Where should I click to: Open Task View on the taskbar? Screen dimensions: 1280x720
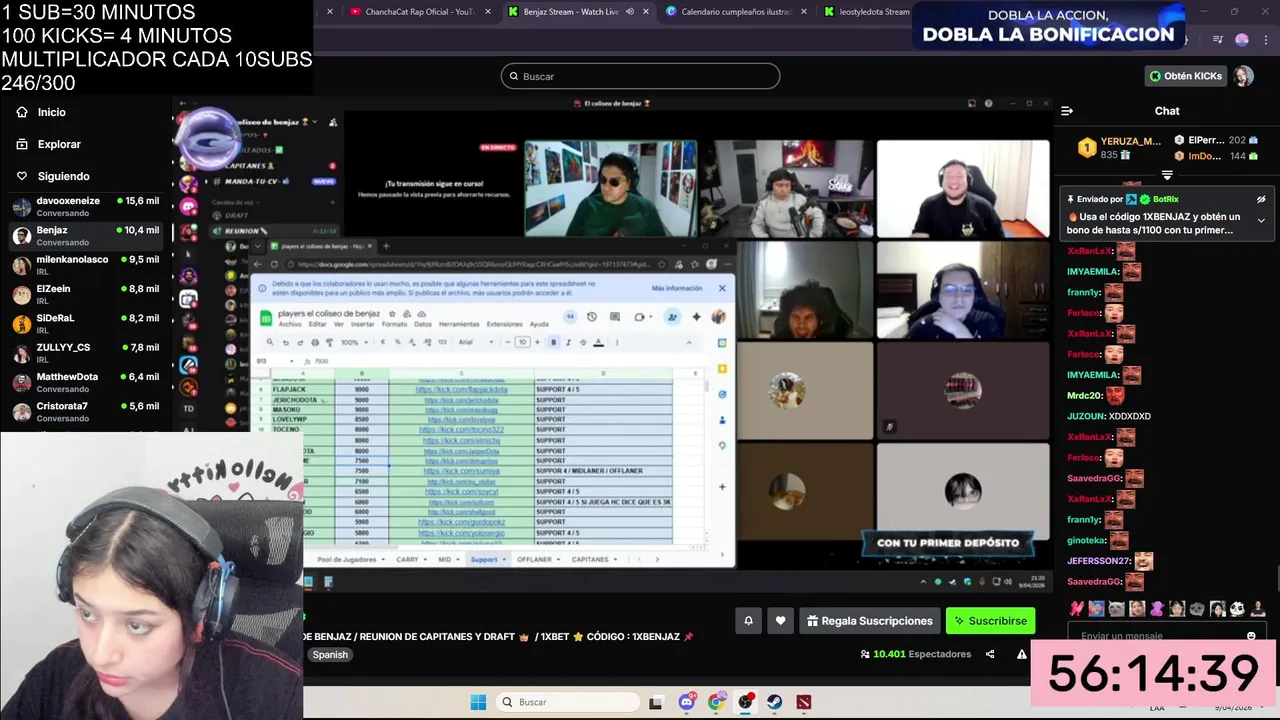pyautogui.click(x=657, y=702)
